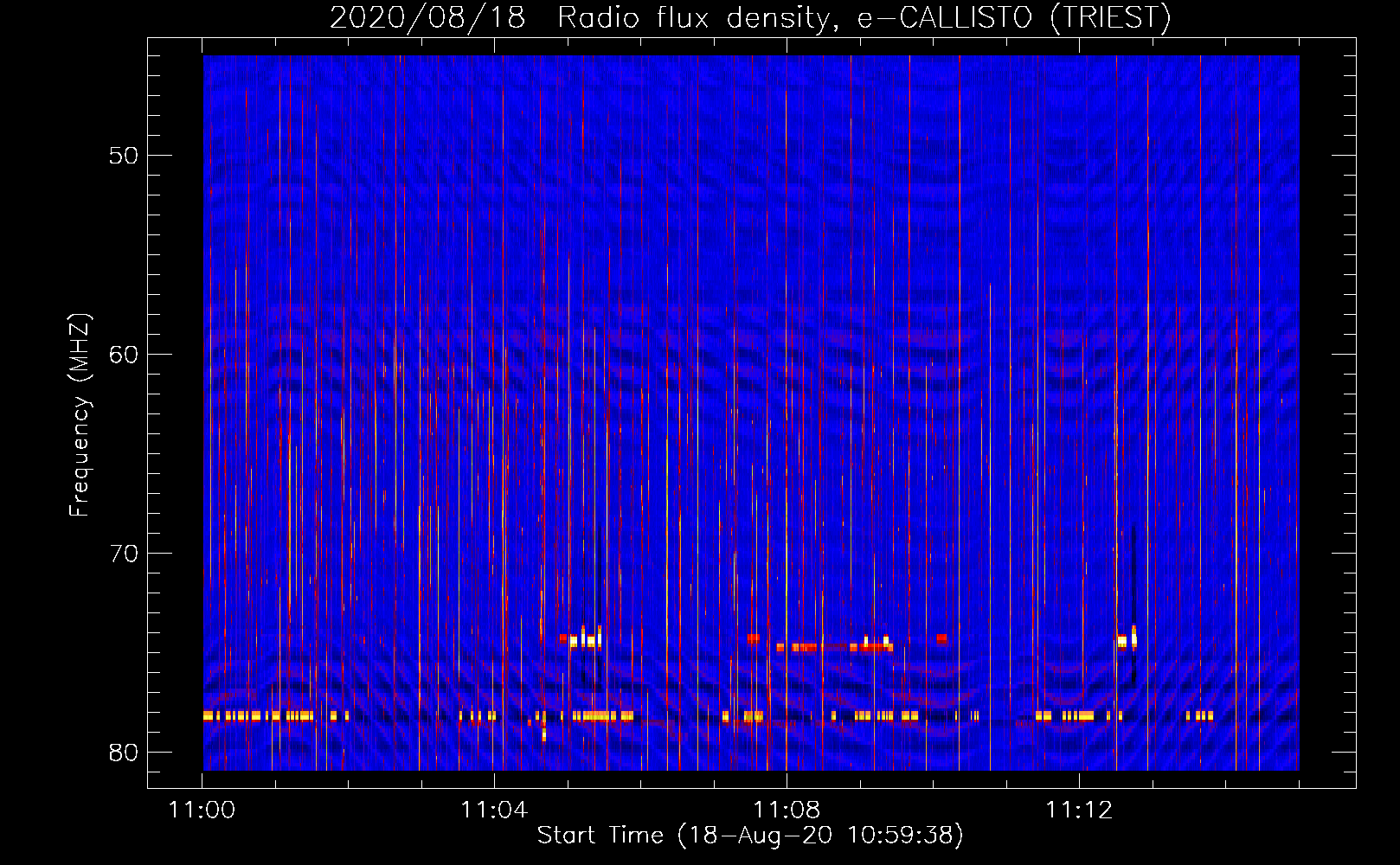Click the plot title "2020/08/18 Radio flux density, e-CALLISTO (TRIEST)"

point(750,17)
